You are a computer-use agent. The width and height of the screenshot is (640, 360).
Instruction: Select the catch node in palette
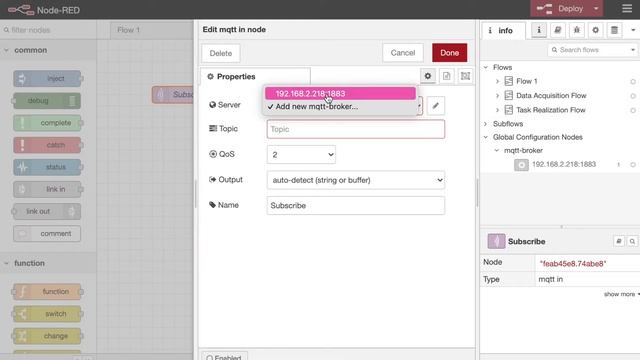pos(47,145)
